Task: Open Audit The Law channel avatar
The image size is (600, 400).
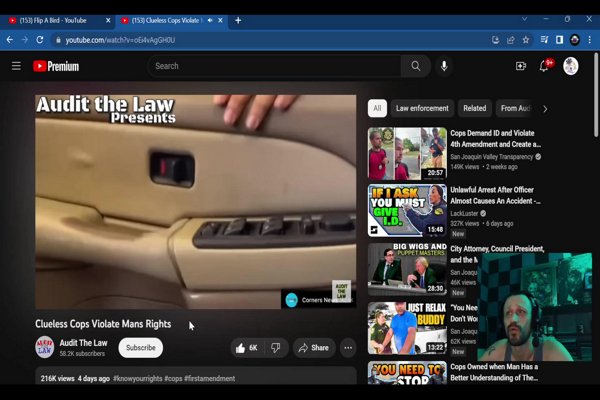Action: (x=45, y=347)
